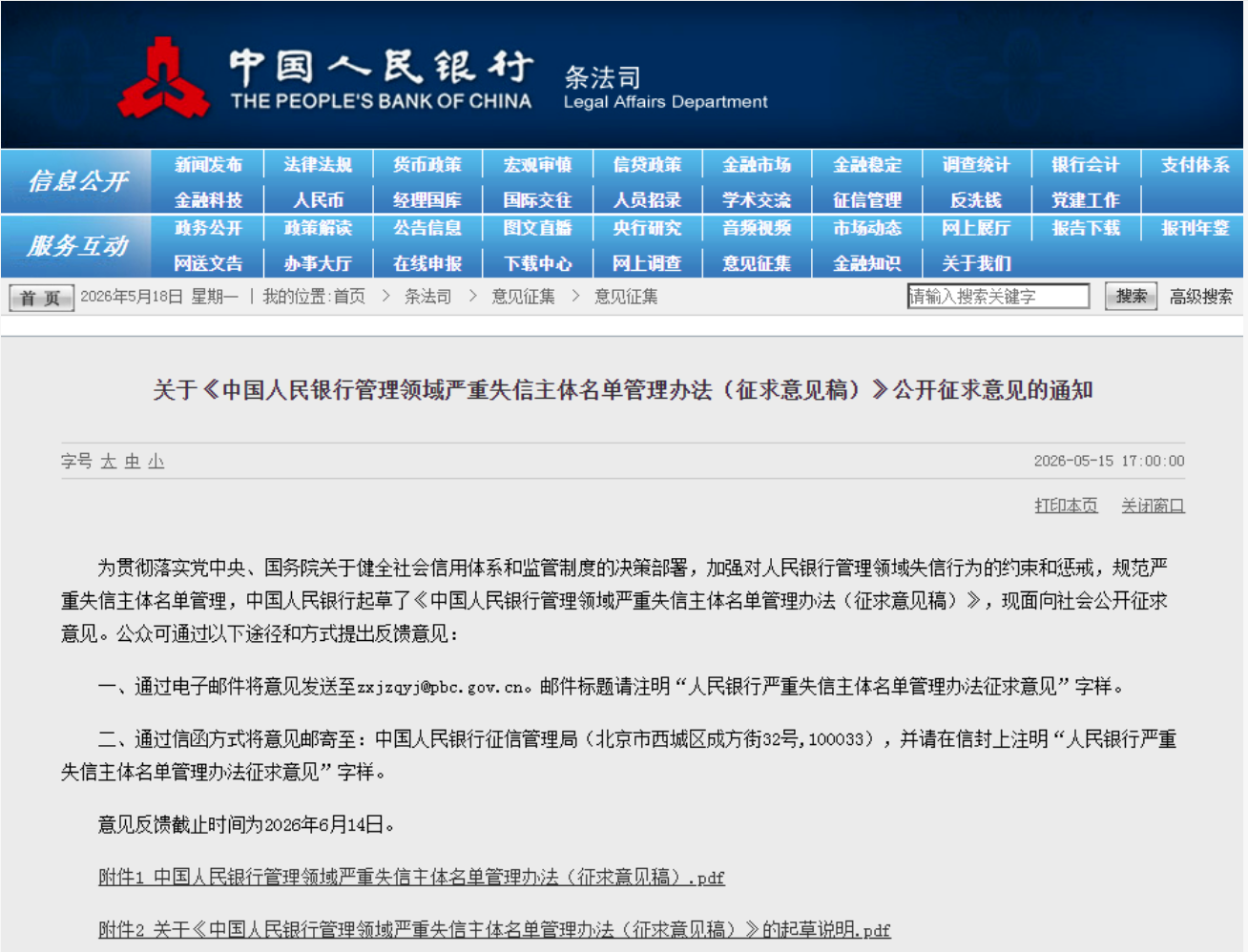Open 央行研究 menu item
The image size is (1248, 952).
[647, 228]
